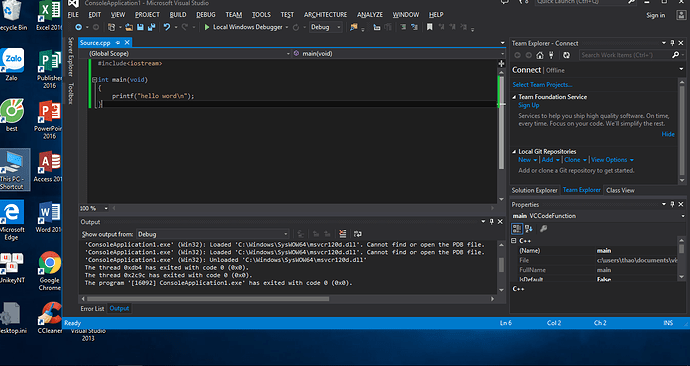Click the Output panel vertical scrollbar thumb

click(501, 265)
